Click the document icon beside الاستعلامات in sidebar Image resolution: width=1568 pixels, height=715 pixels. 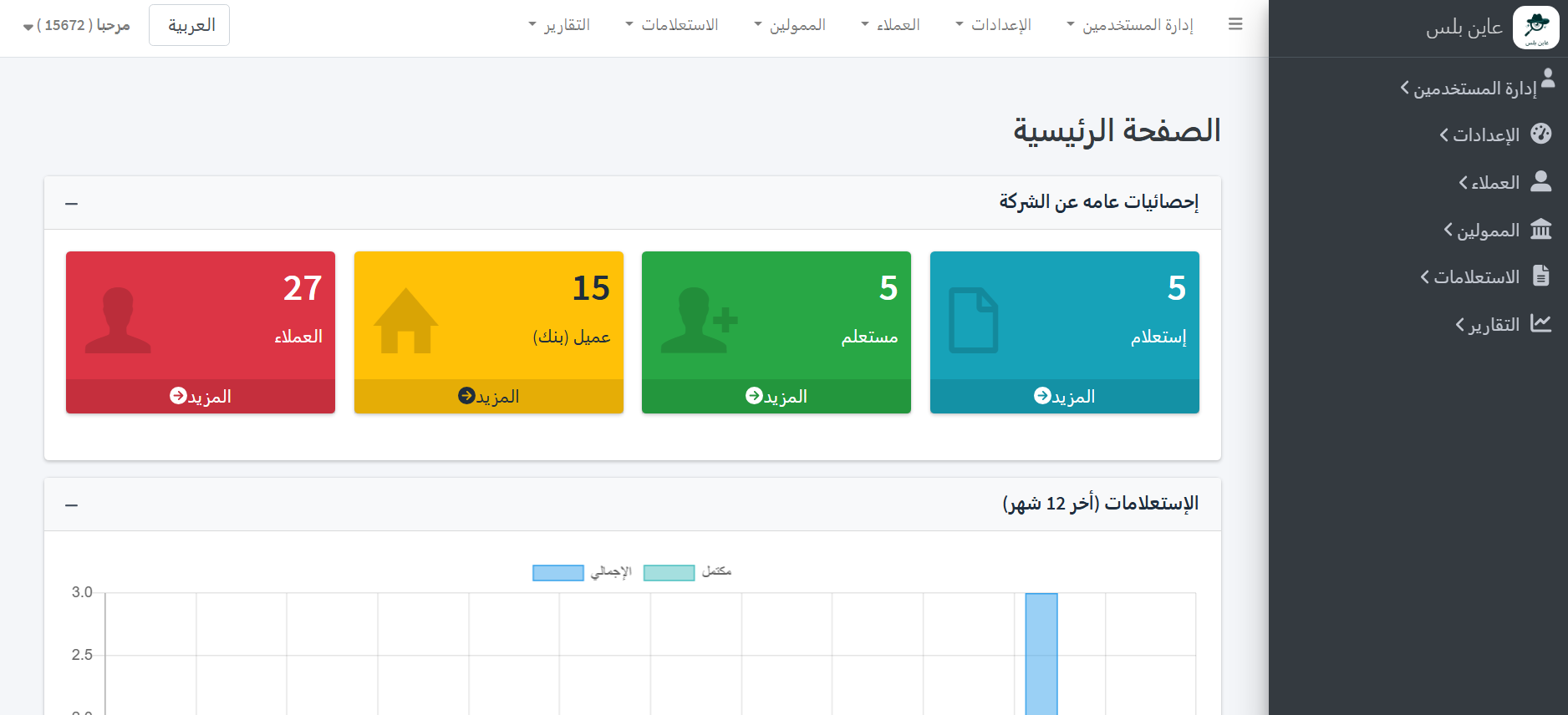pyautogui.click(x=1541, y=276)
